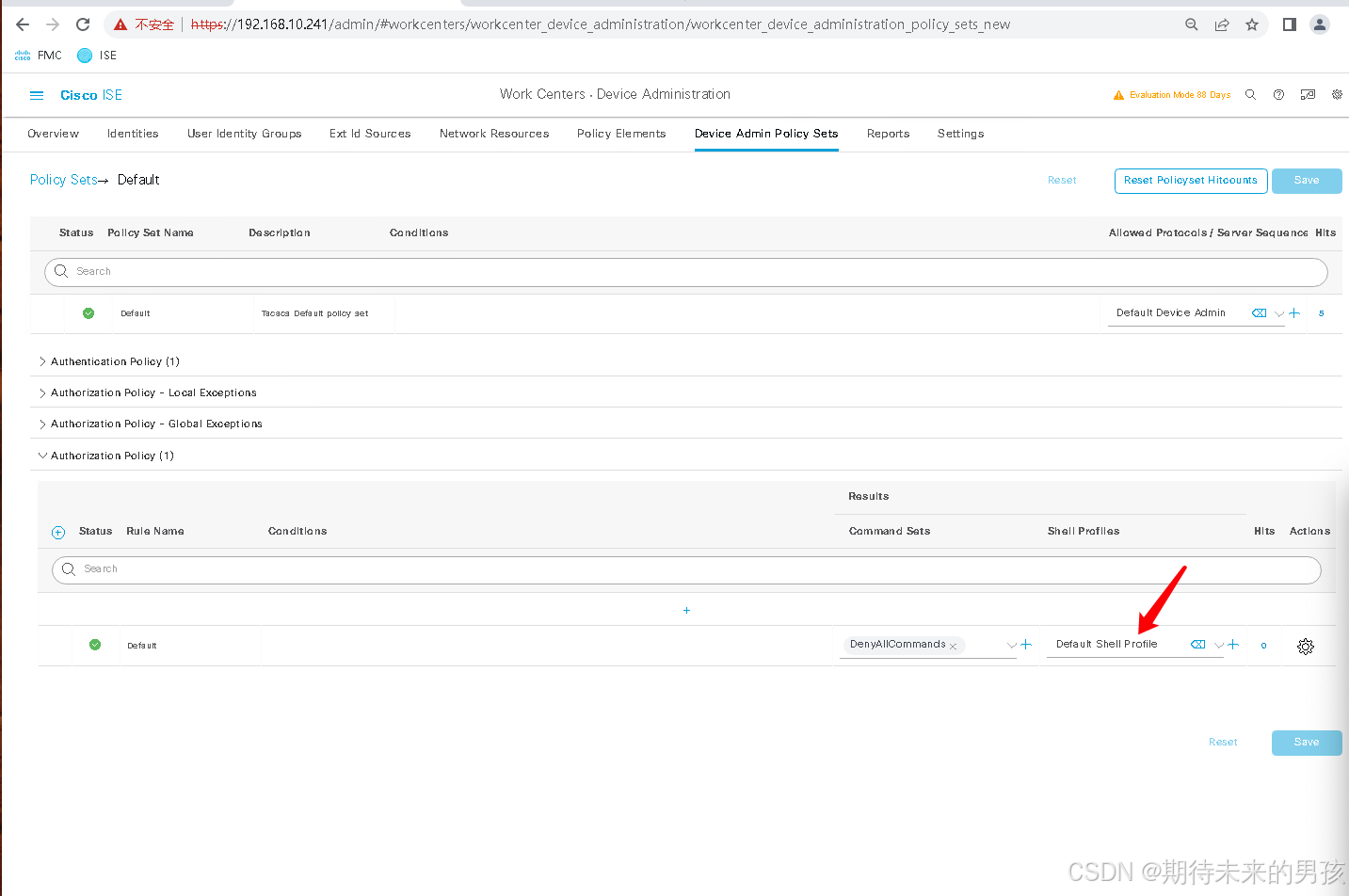
Task: Click the bottom Reset link
Action: [1223, 743]
